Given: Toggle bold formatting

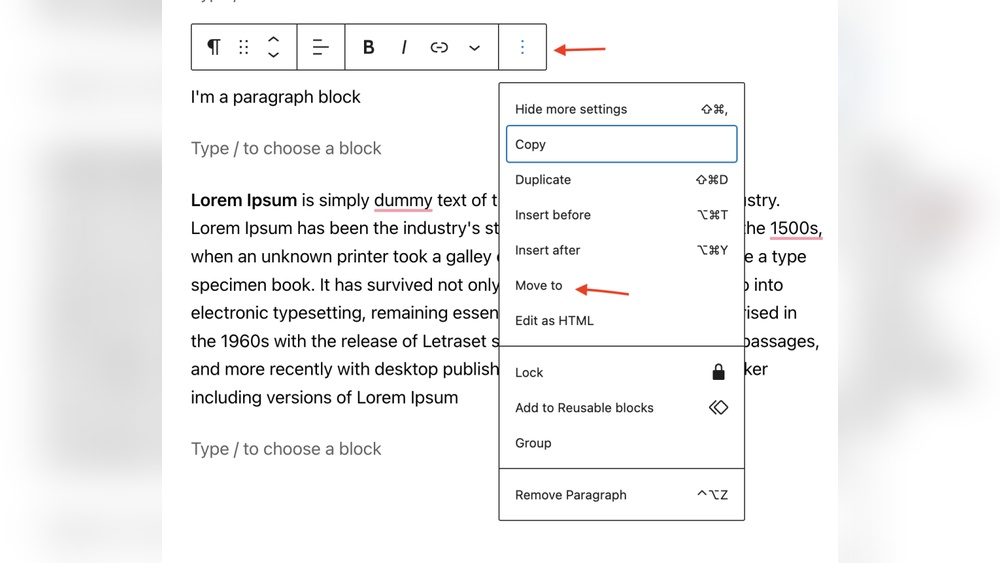Looking at the screenshot, I should coord(369,47).
